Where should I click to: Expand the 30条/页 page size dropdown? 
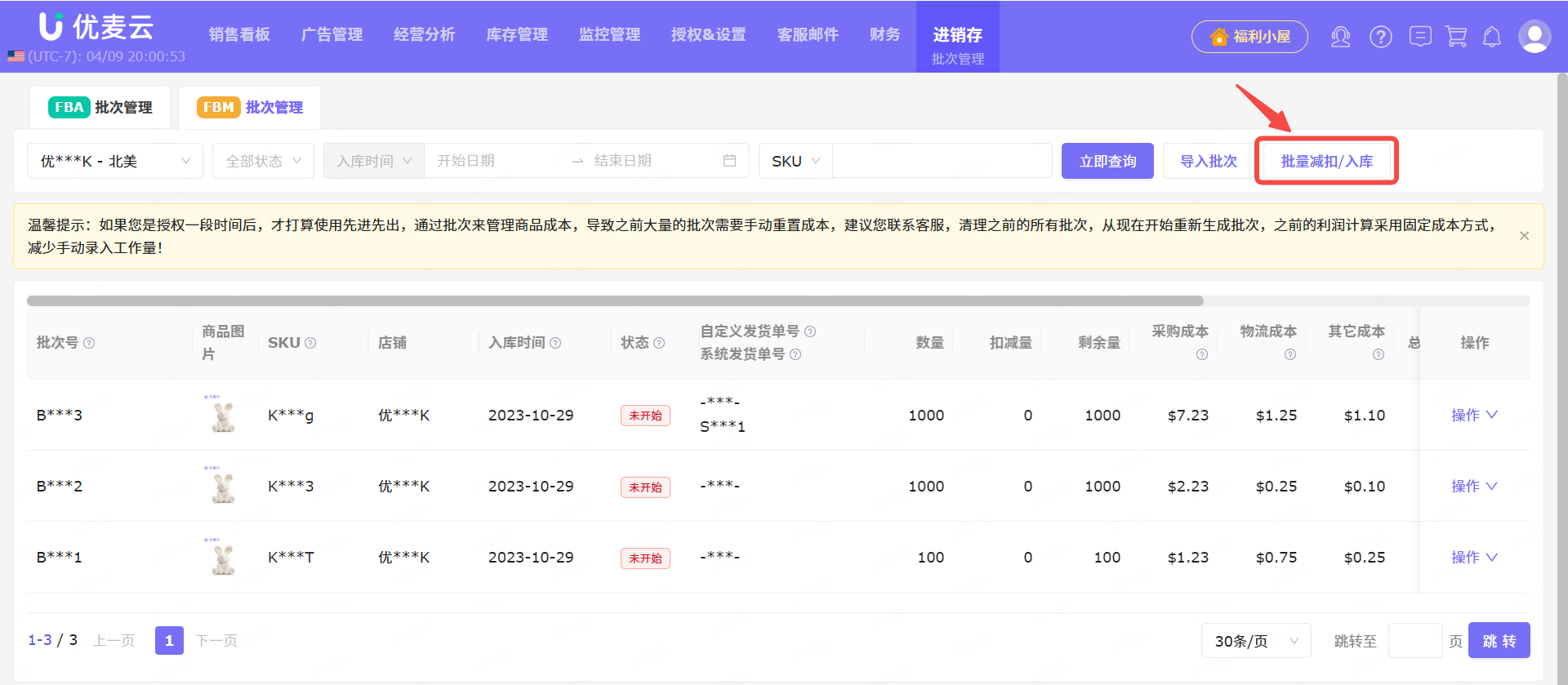(1255, 641)
